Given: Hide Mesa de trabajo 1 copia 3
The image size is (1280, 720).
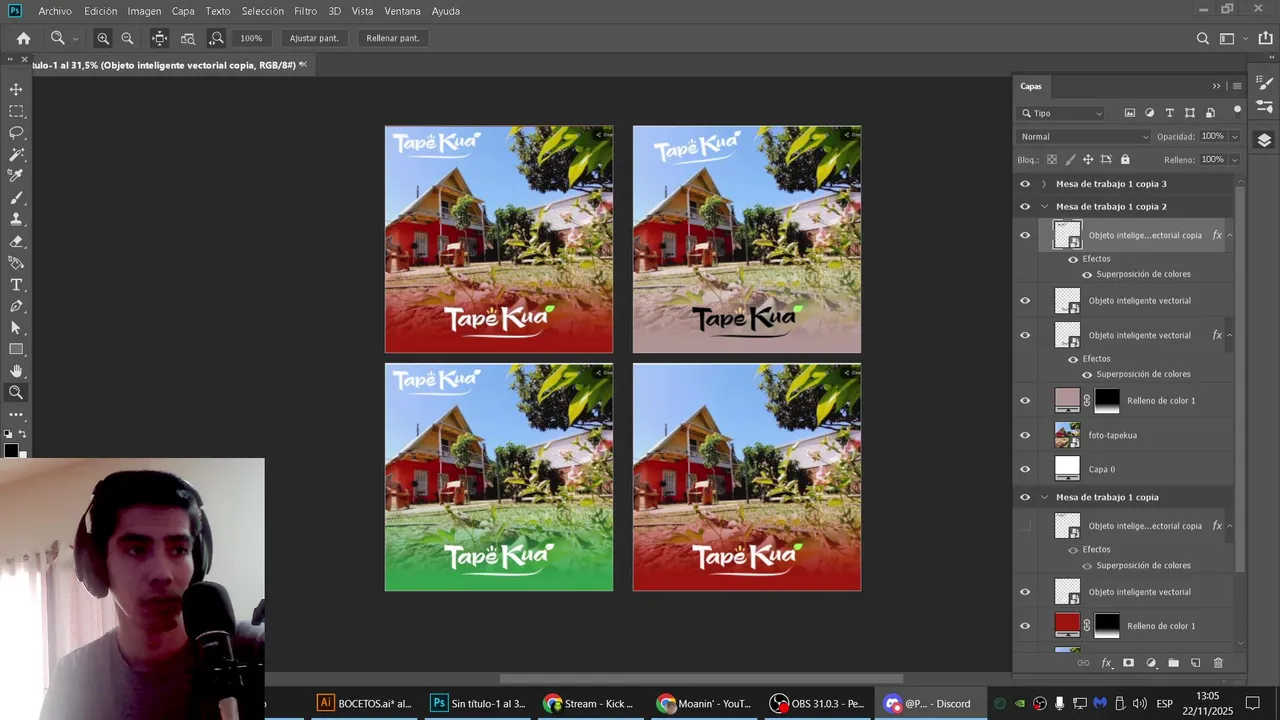Looking at the screenshot, I should [x=1024, y=184].
